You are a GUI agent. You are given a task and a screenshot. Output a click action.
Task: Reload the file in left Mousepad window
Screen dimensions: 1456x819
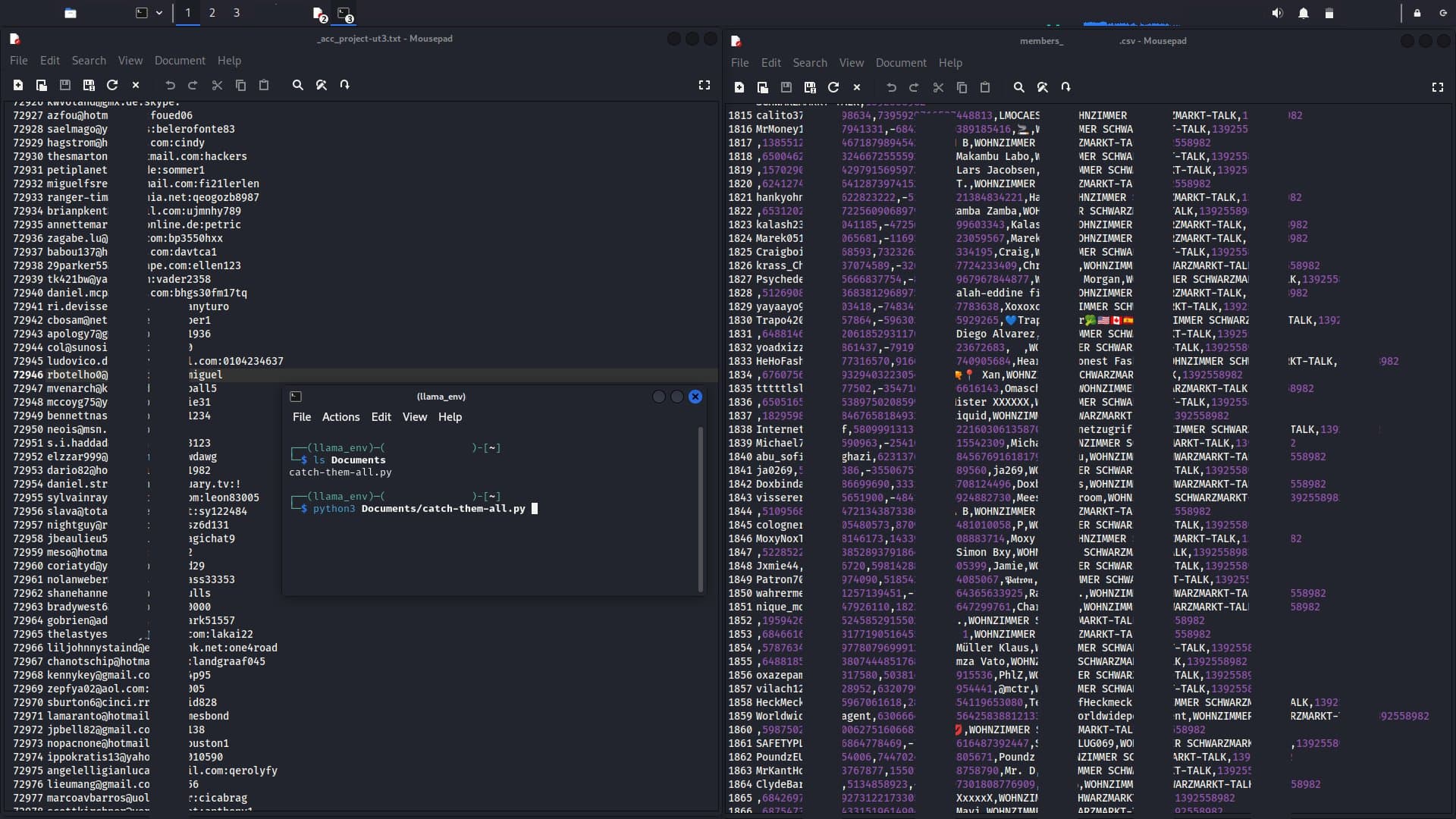click(x=112, y=86)
